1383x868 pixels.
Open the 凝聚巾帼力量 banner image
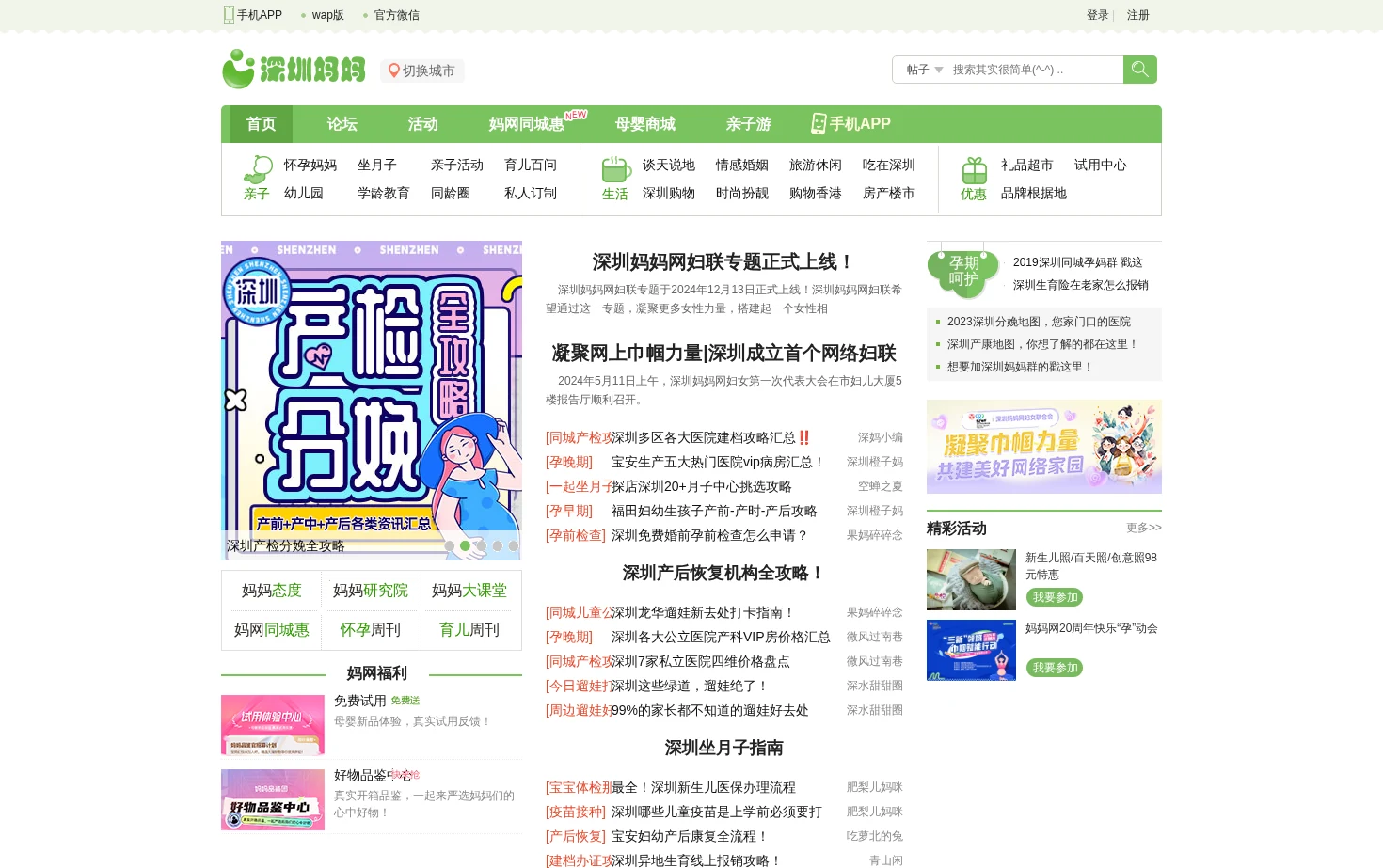(x=1044, y=447)
